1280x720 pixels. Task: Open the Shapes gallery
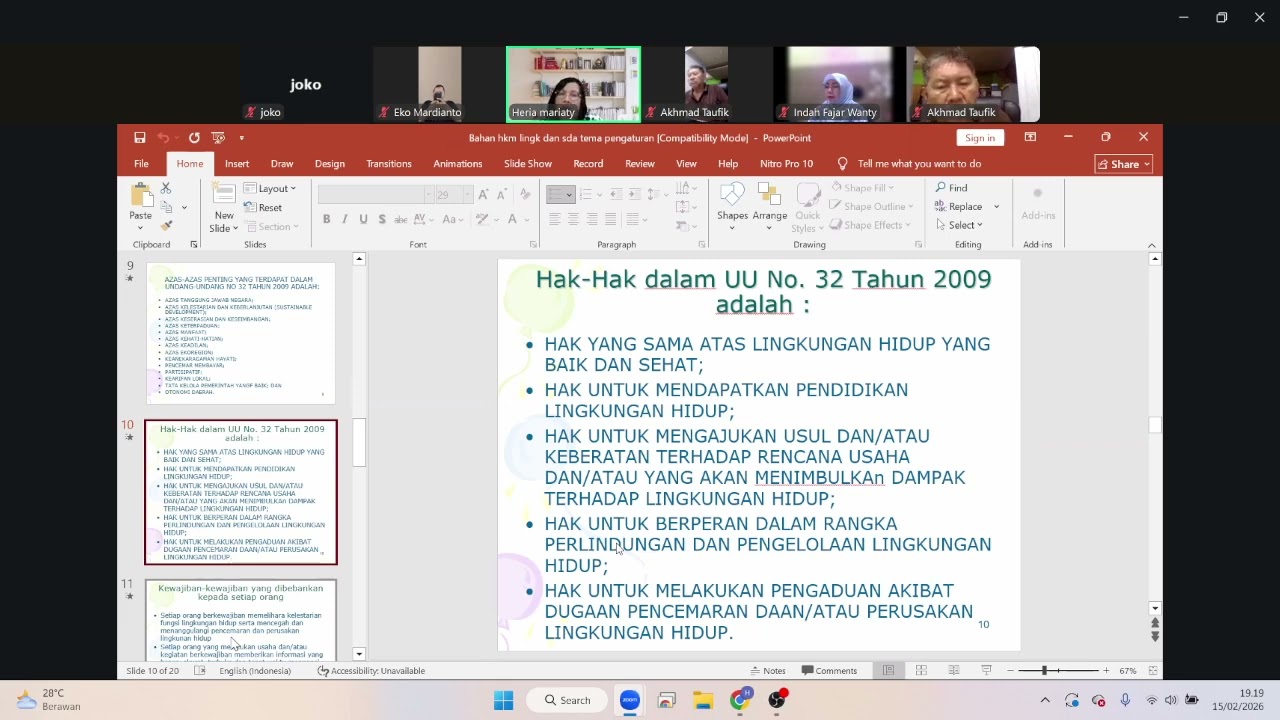pyautogui.click(x=732, y=206)
